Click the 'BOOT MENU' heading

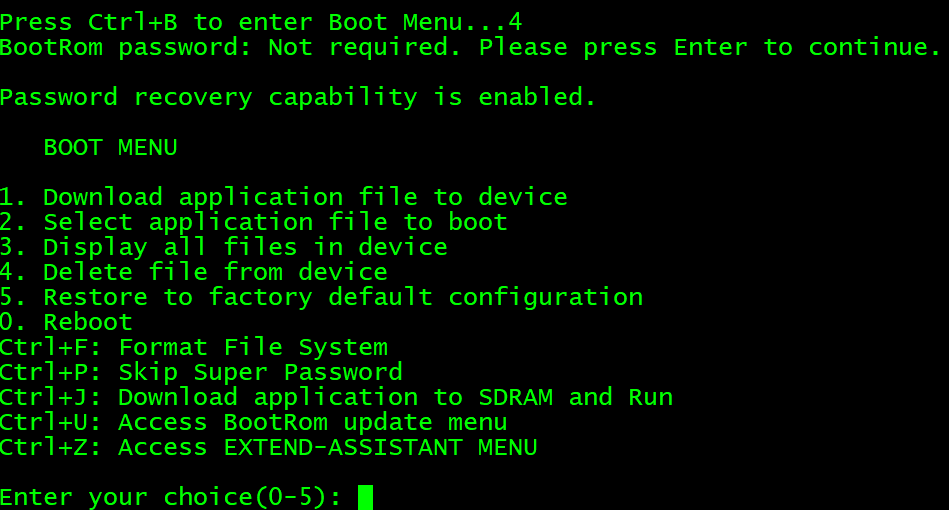110,148
